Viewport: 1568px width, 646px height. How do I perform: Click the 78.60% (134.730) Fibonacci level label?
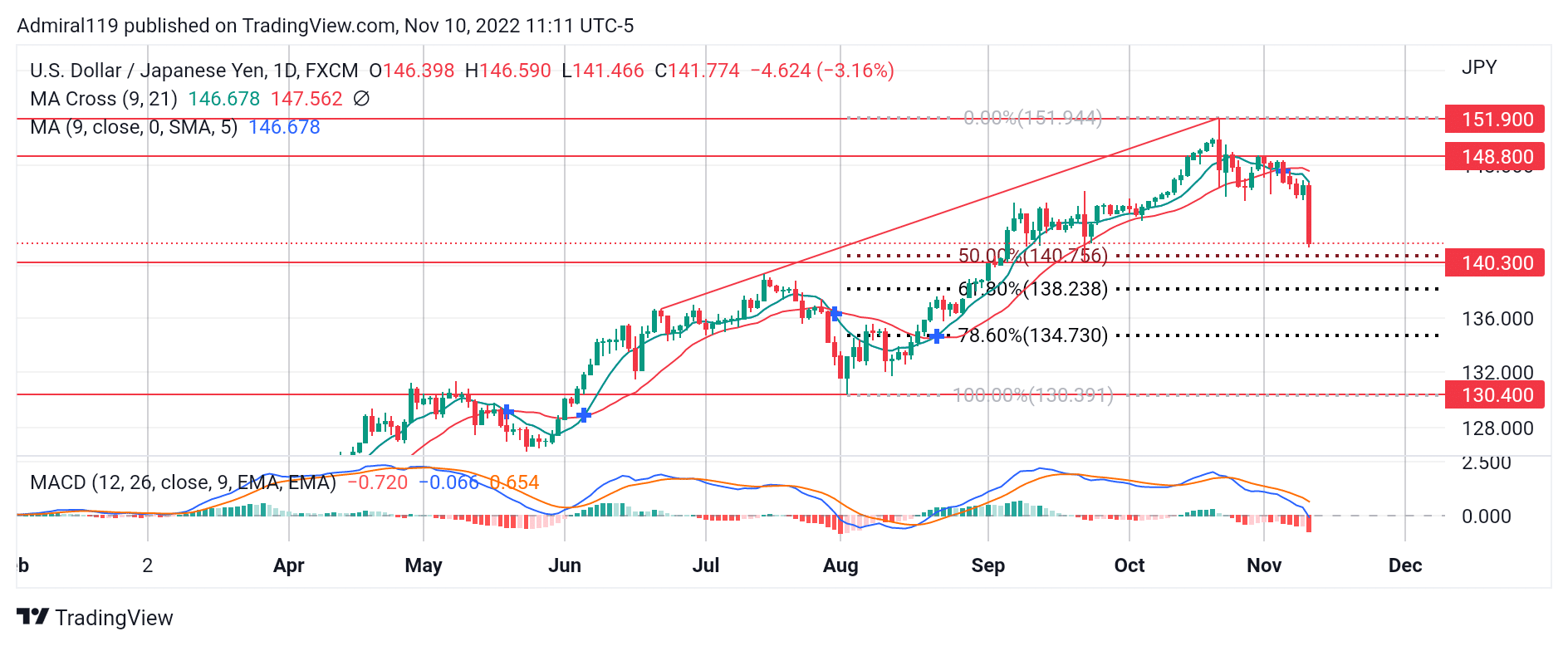[x=1032, y=335]
